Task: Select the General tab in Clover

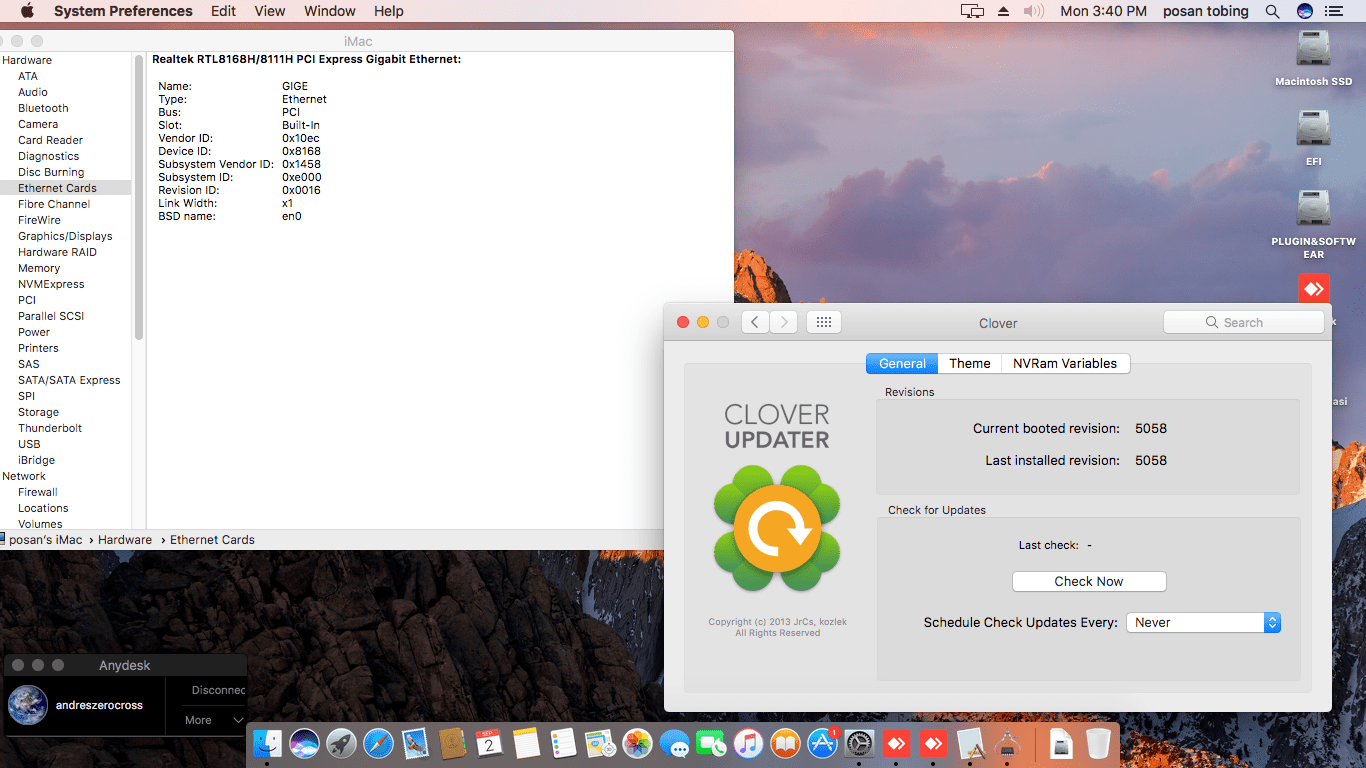Action: click(x=902, y=363)
